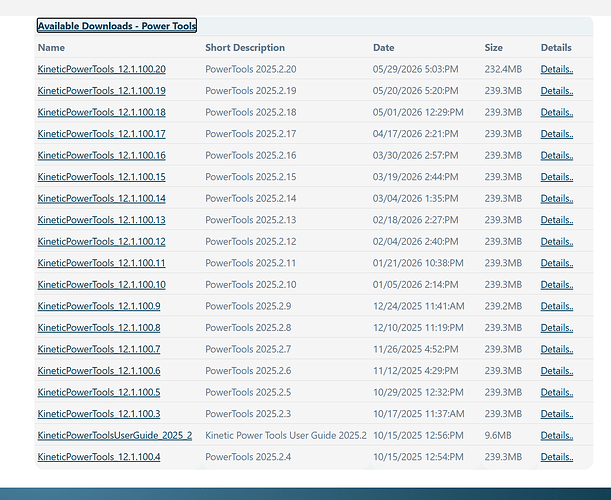
Task: Select the date '10/15/2025 12:56:PM'
Action: tap(419, 435)
